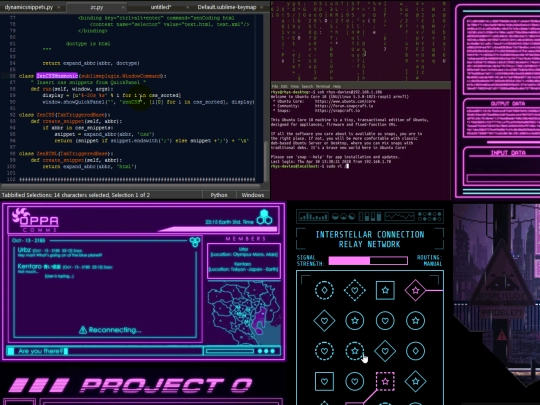Close the untitled* tab
Screen dimensions: 540x405
[187, 7]
